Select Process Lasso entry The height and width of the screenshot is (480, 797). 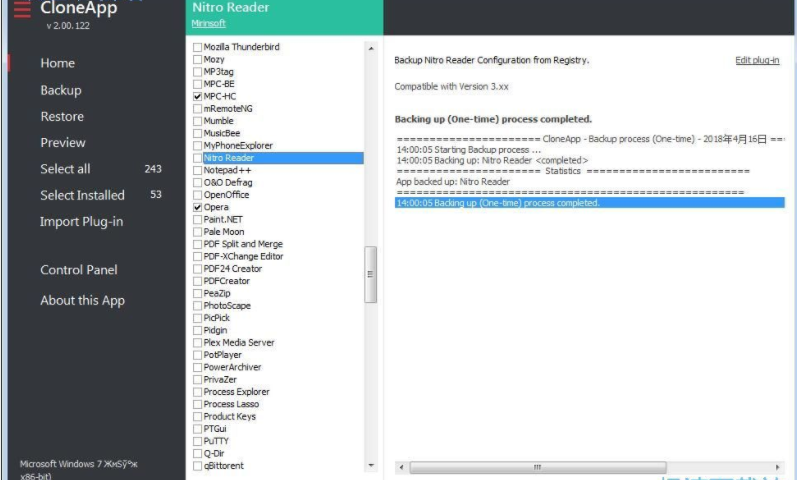231,404
